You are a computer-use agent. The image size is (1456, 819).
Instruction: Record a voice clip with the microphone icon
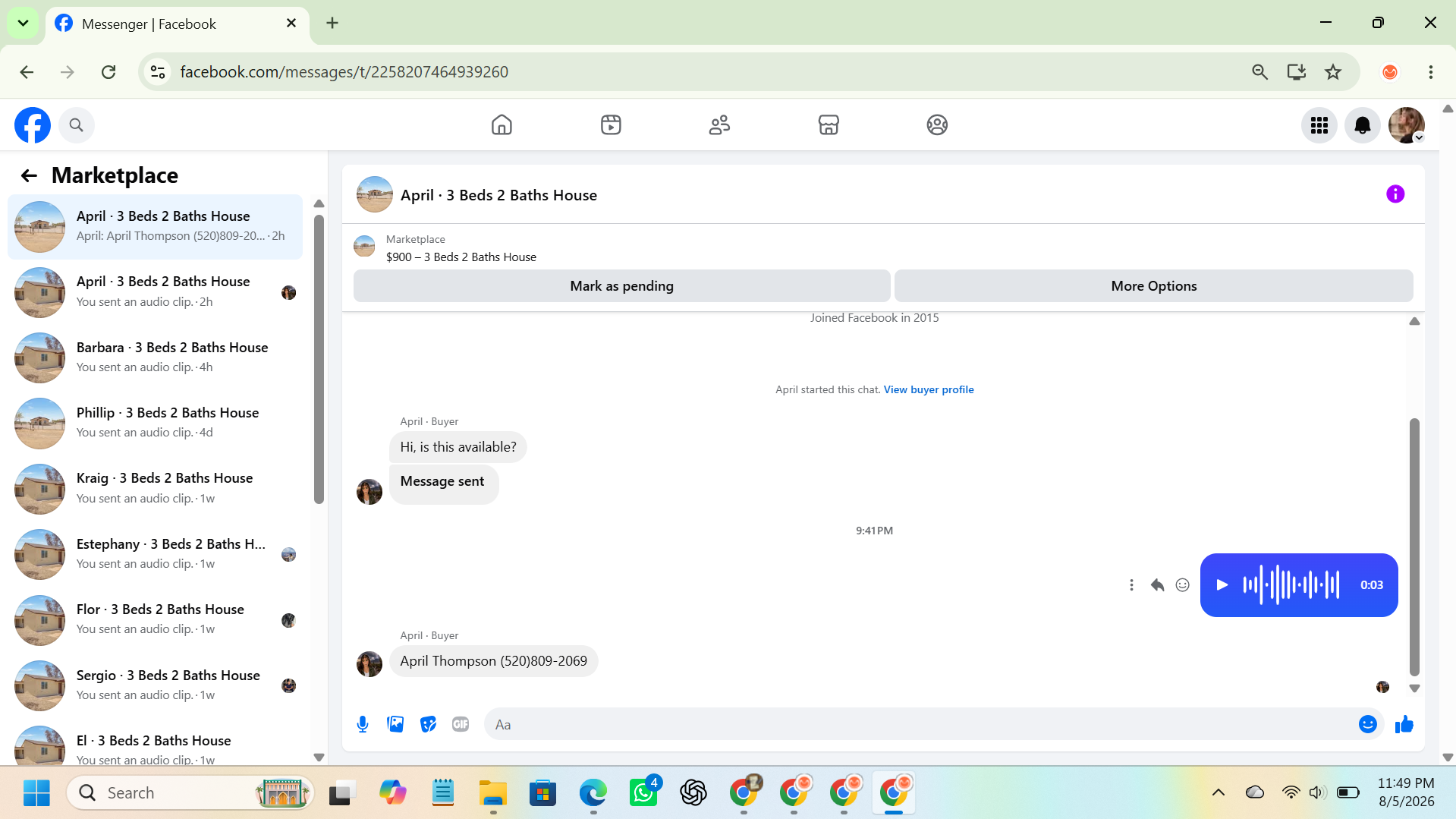click(363, 724)
